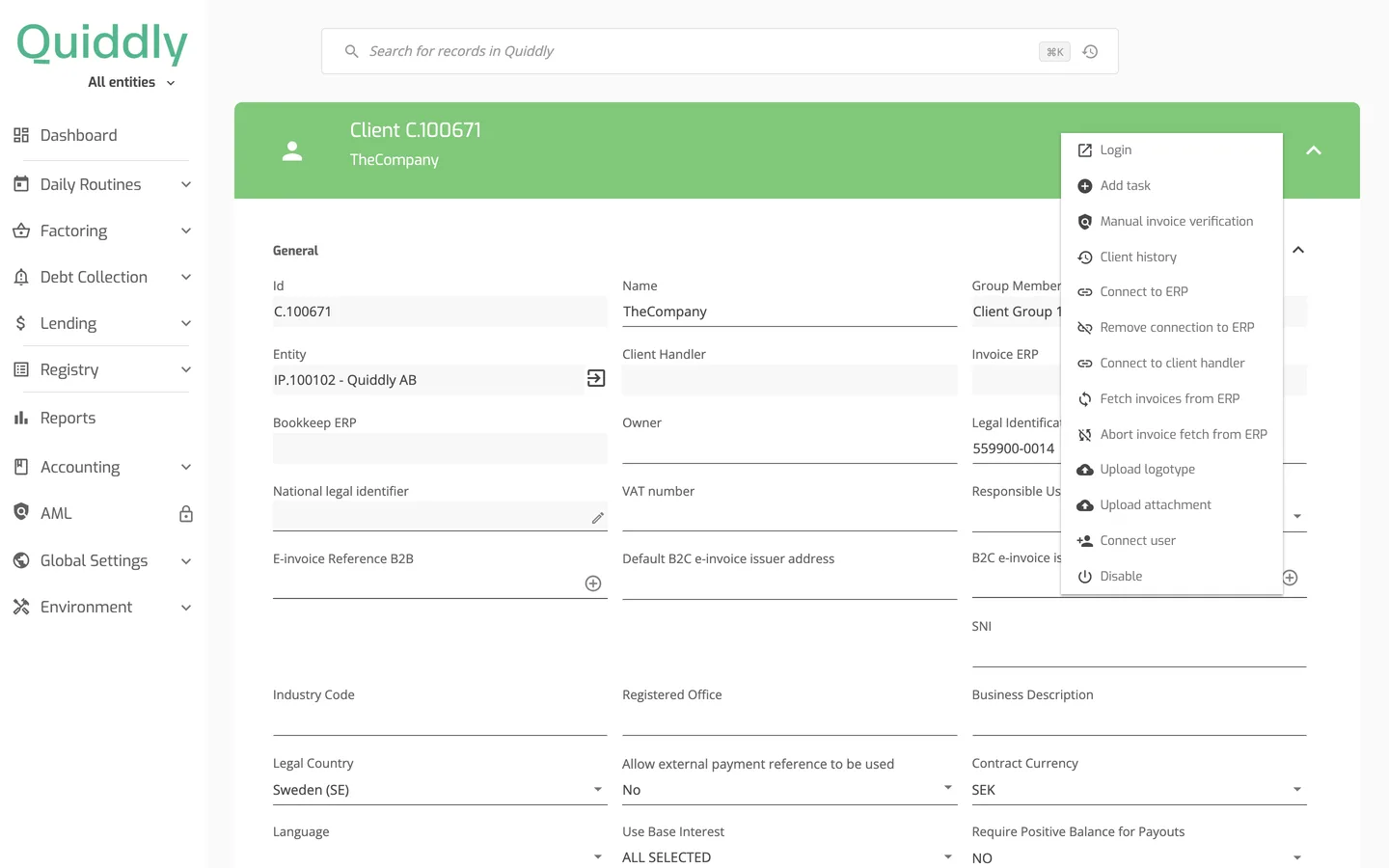Click the Daily Routines calendar icon
This screenshot has width=1389, height=868.
[x=21, y=183]
